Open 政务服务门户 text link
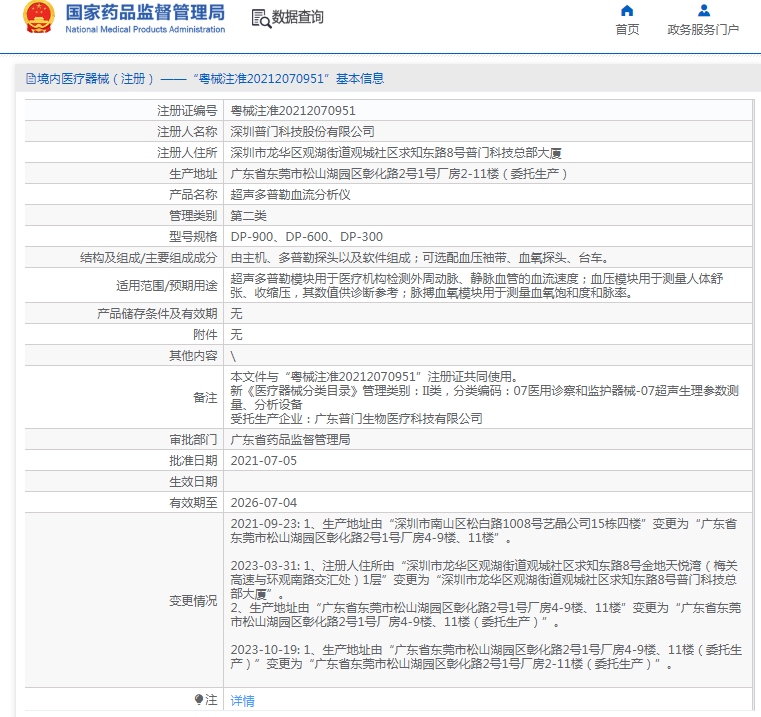Image resolution: width=761 pixels, height=717 pixels. pos(703,30)
